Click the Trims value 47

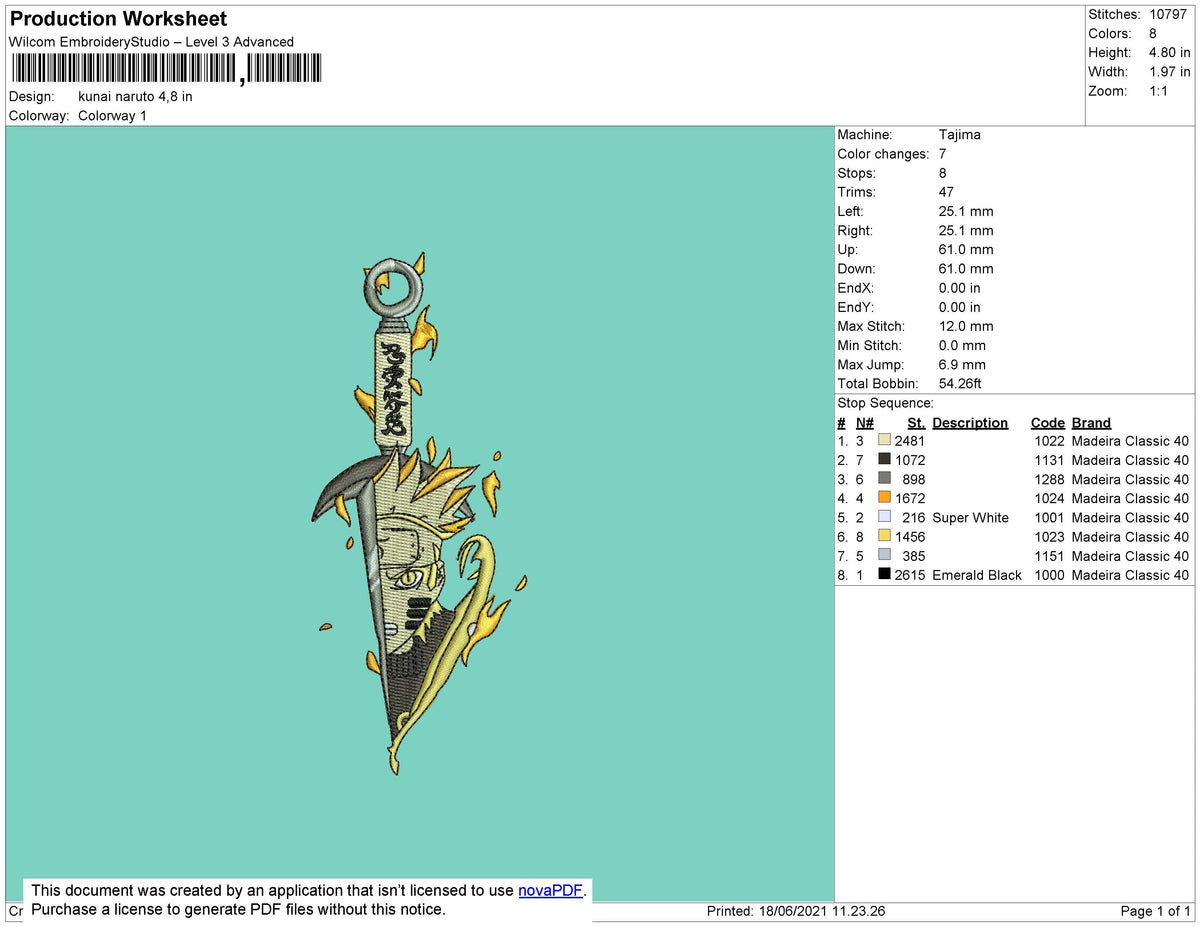pos(947,192)
